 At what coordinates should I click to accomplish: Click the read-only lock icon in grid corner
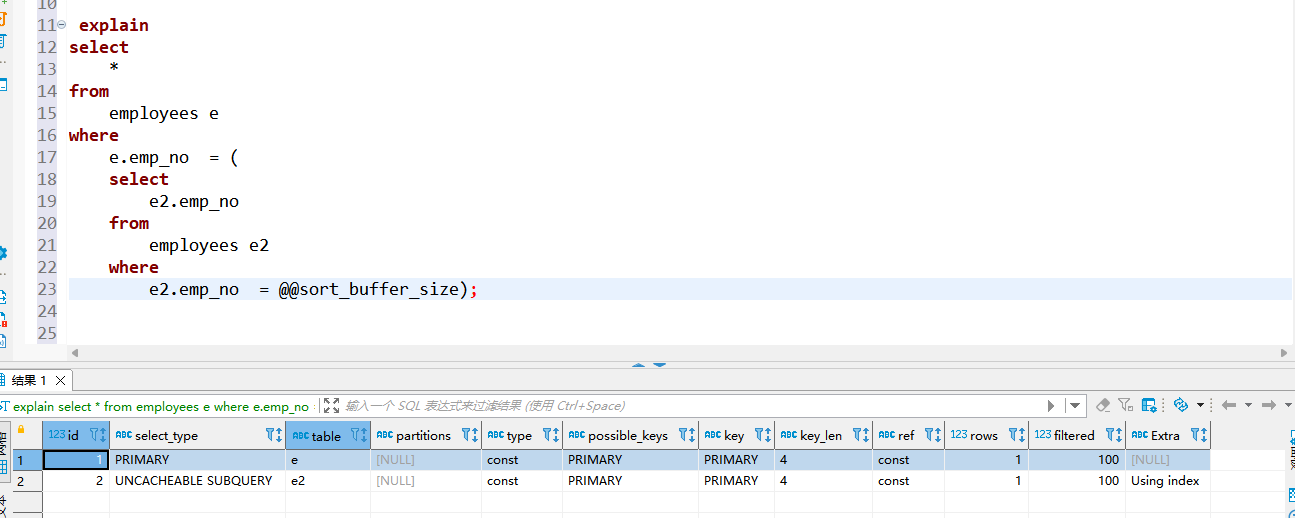tap(21, 430)
